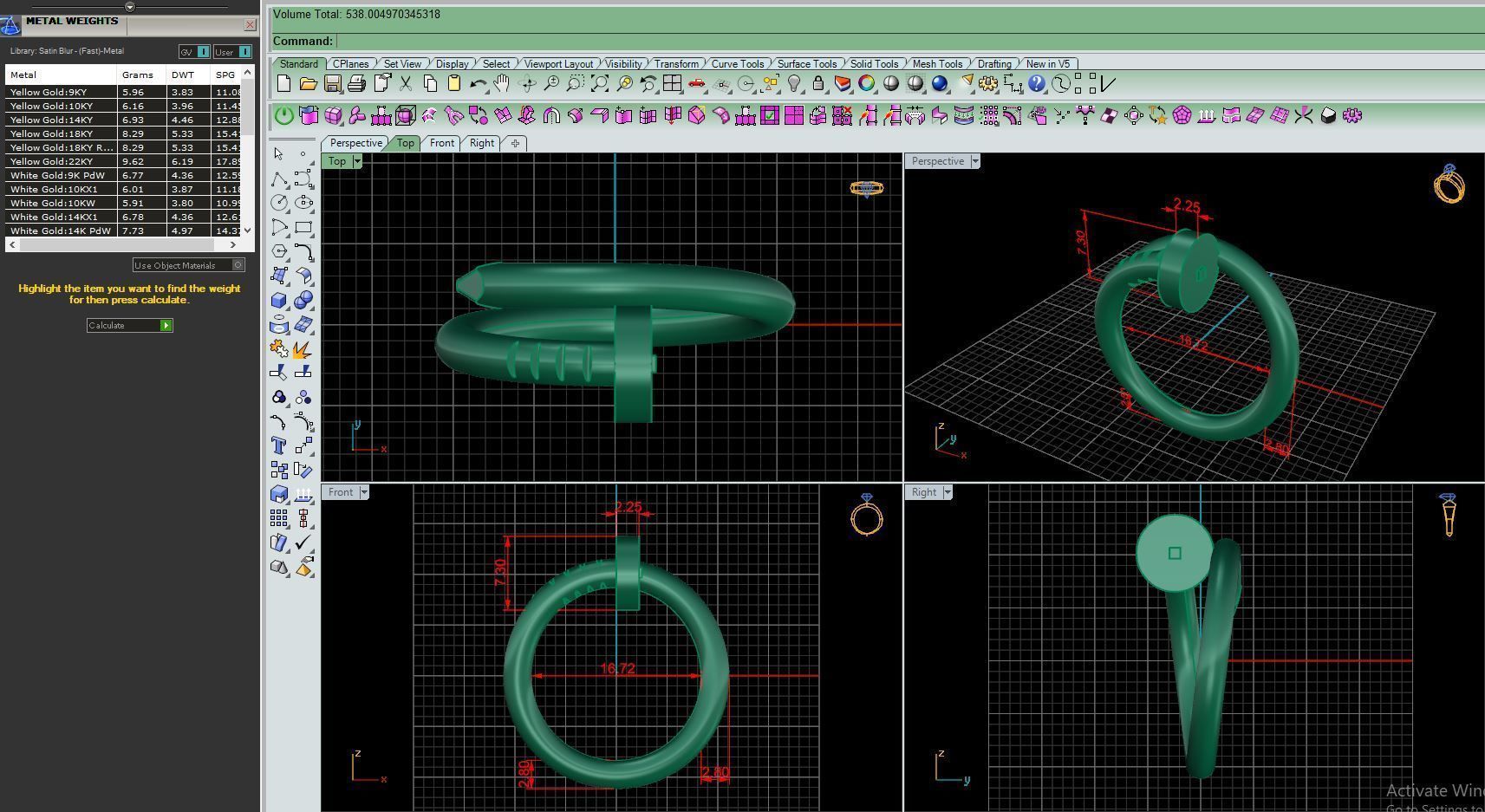Image resolution: width=1485 pixels, height=812 pixels.
Task: Click the blue render sphere icon
Action: 939,84
